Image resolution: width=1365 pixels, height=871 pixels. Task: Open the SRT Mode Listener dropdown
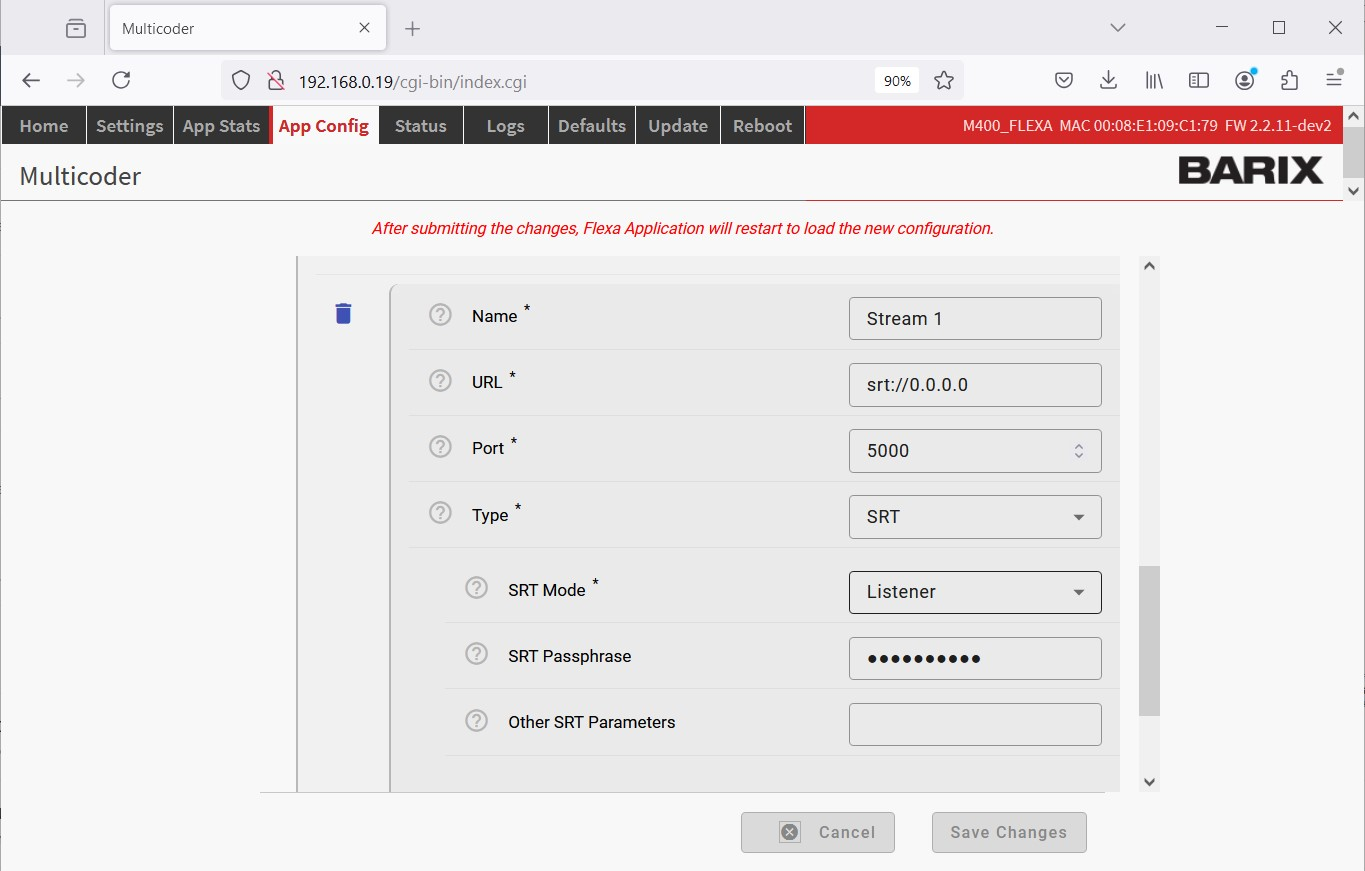(x=975, y=592)
